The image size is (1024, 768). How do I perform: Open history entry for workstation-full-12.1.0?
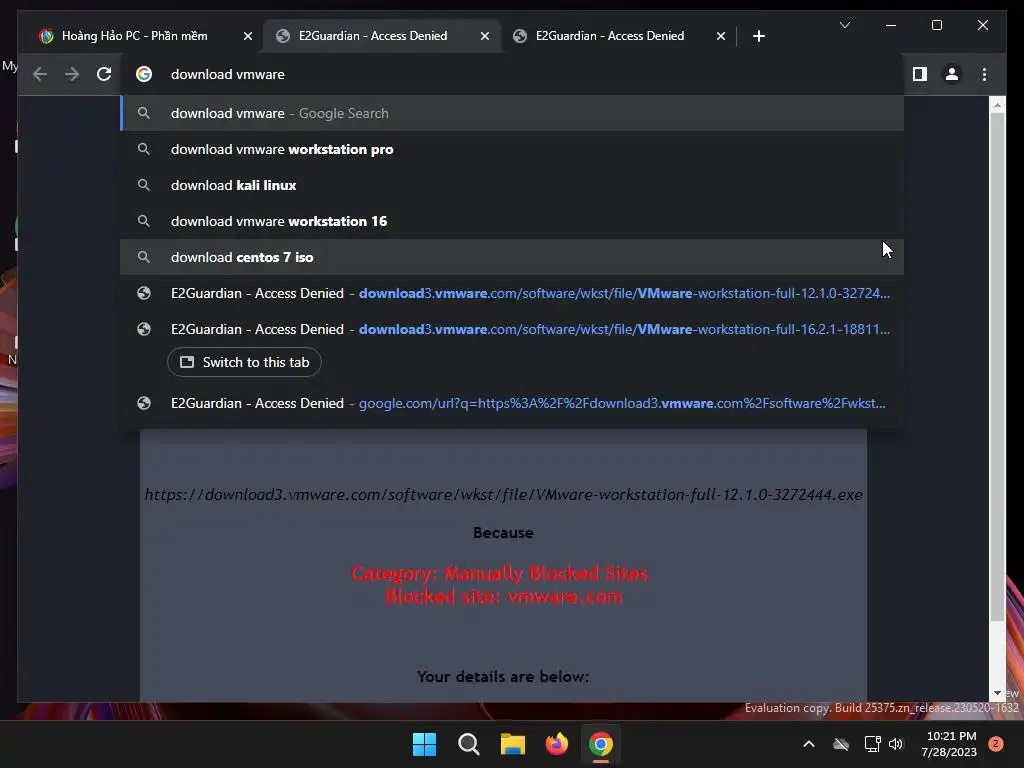(512, 293)
